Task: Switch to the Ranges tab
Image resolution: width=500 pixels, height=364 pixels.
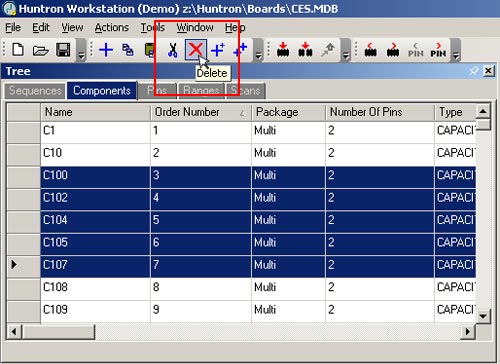Action: 201,91
